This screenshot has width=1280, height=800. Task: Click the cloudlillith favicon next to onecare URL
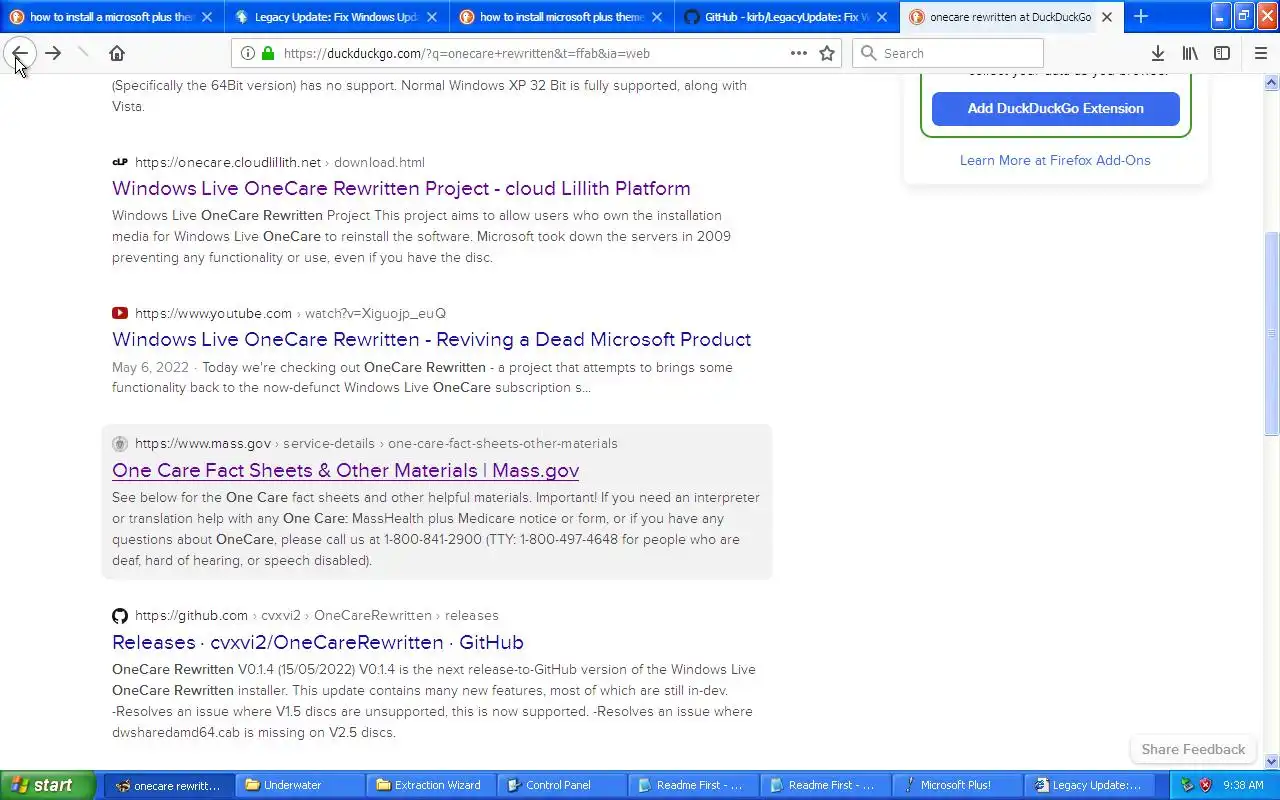tap(120, 162)
